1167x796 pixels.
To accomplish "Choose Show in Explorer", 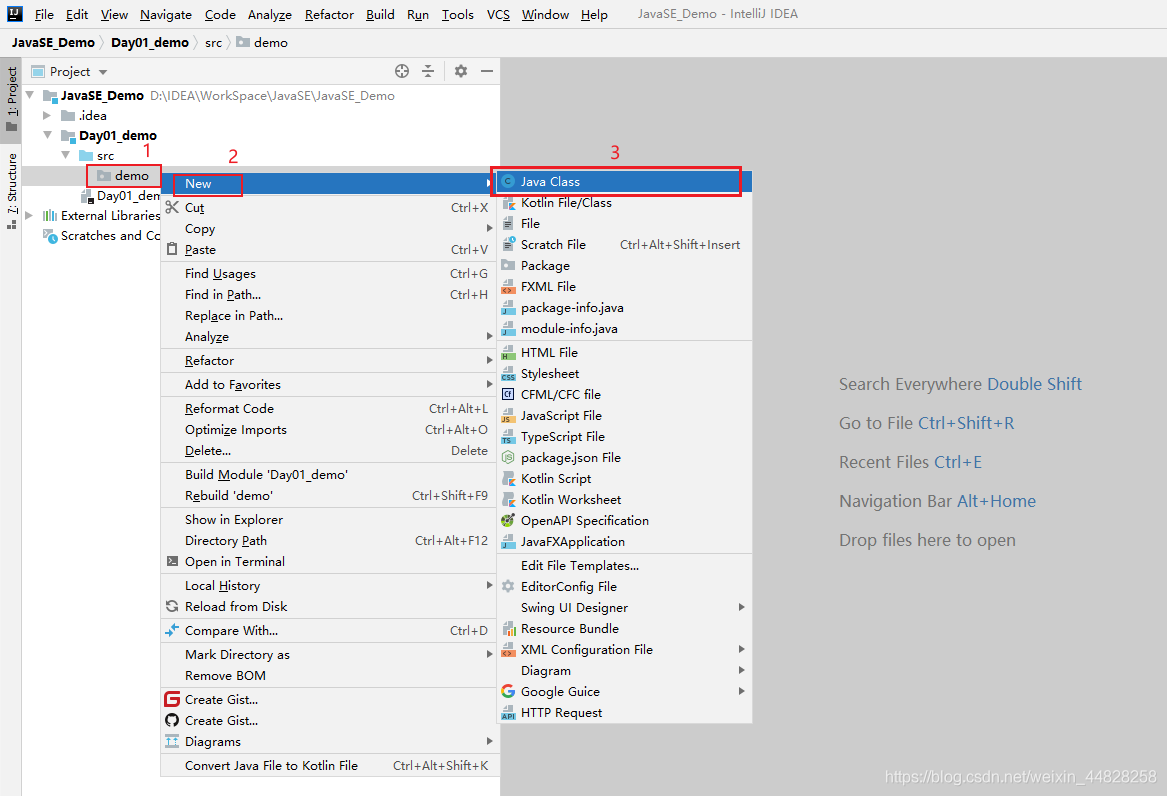I will (x=328, y=519).
